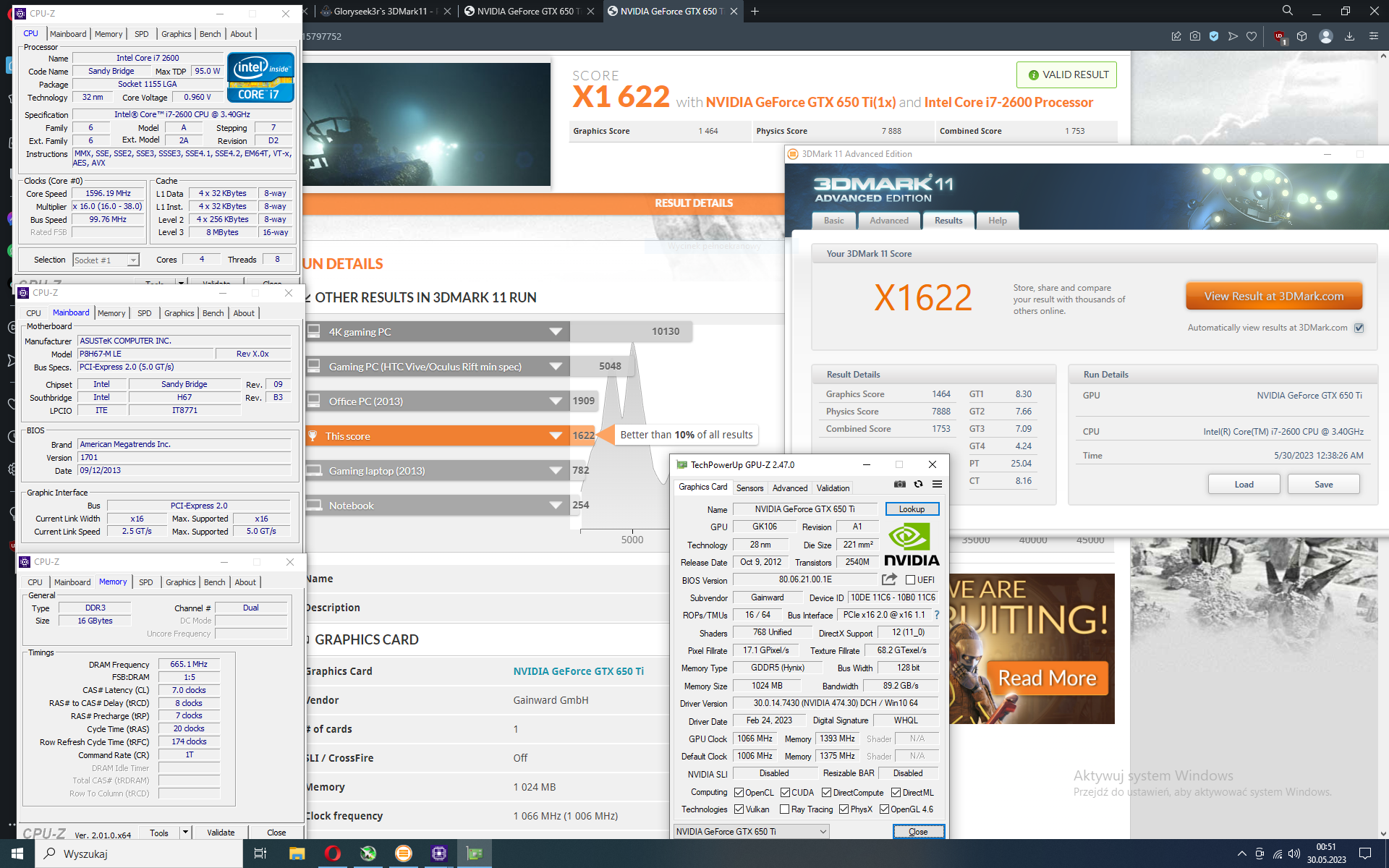Click the Save button in 3DMark 11
Image resolution: width=1389 pixels, height=868 pixels.
(1323, 484)
